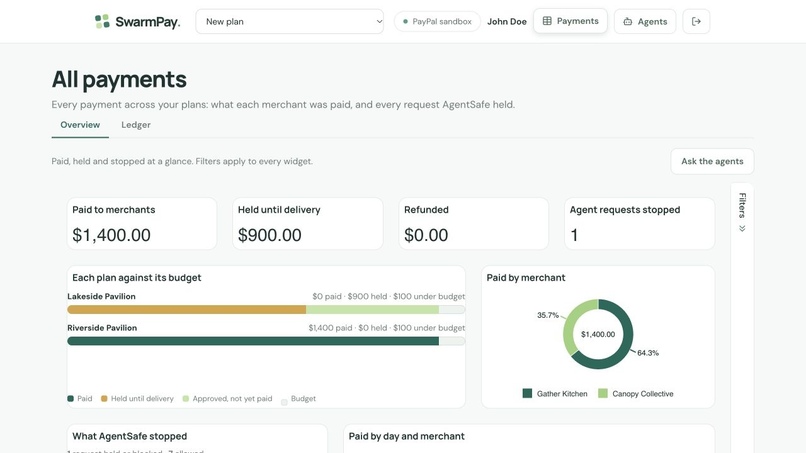Click the John Doe user name
This screenshot has height=453, width=806.
point(507,22)
